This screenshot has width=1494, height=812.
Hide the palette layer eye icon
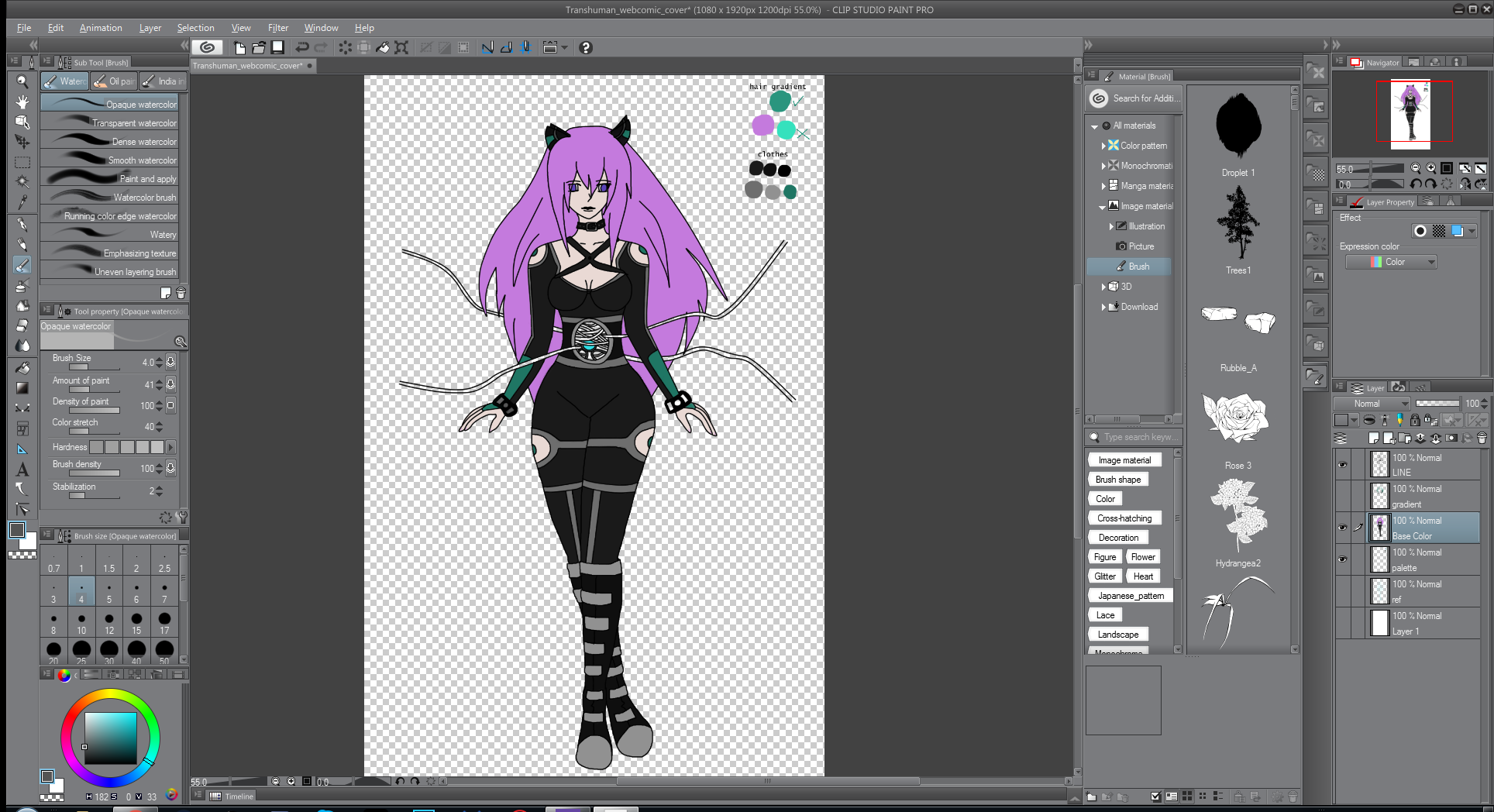point(1342,559)
